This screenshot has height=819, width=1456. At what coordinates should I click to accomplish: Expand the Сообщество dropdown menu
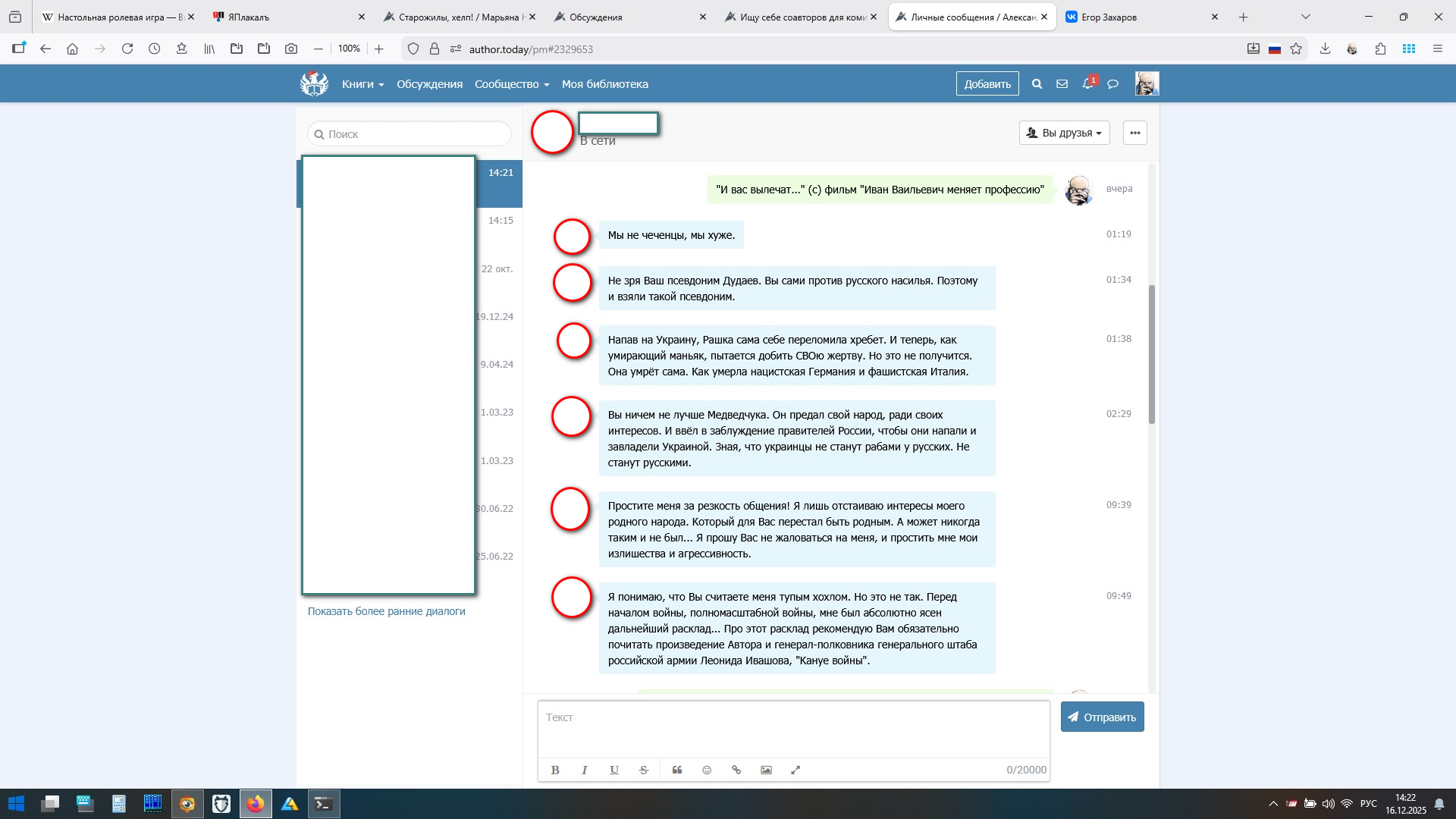click(x=511, y=84)
